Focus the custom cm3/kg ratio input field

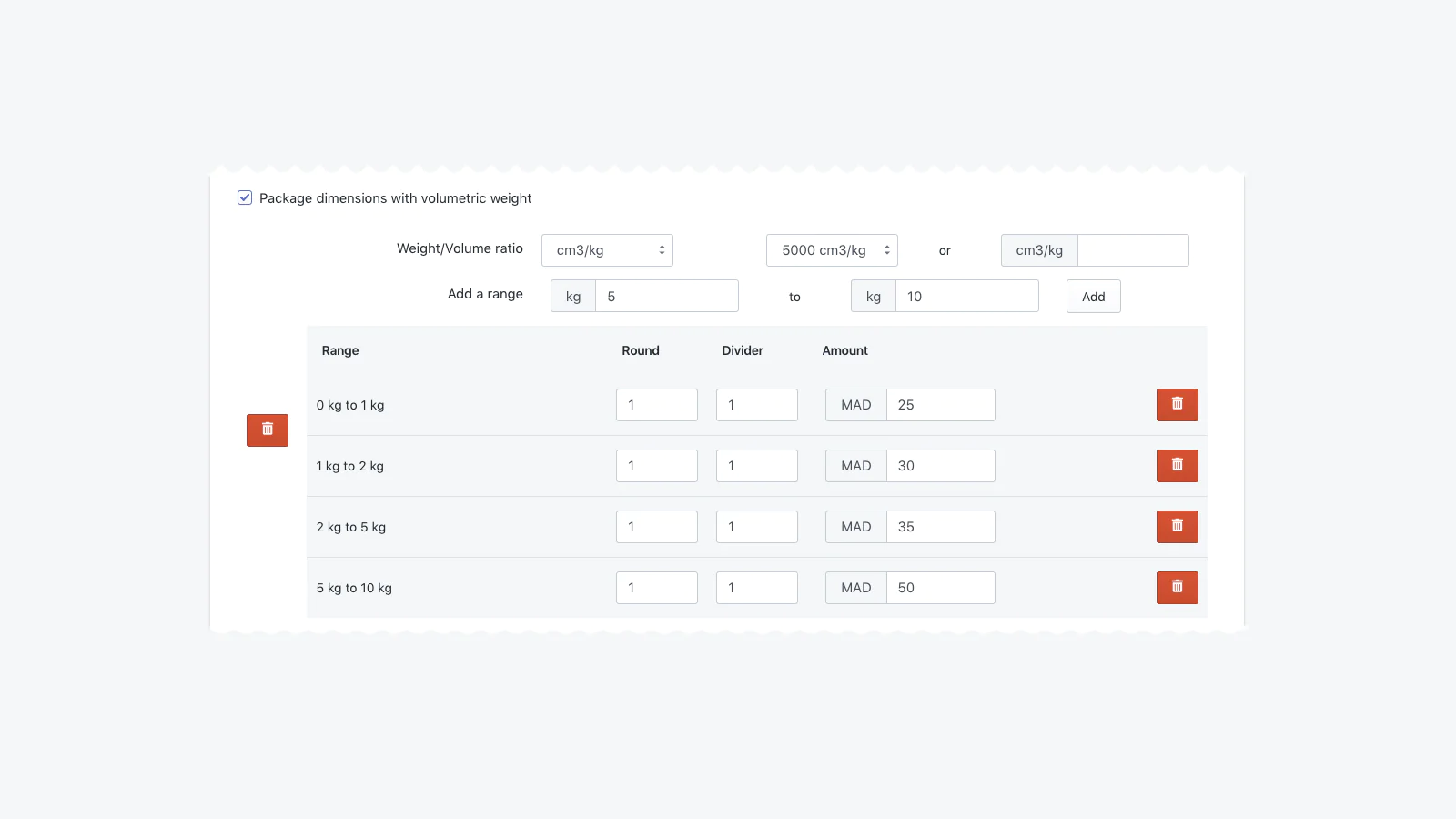pyautogui.click(x=1133, y=250)
